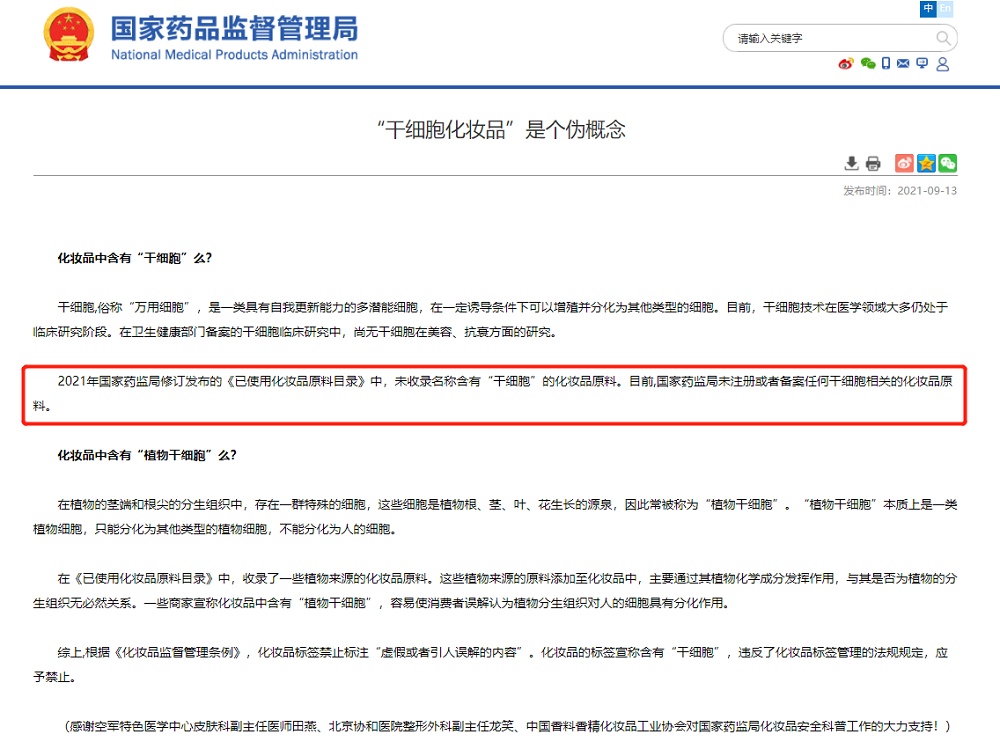Image resolution: width=1000 pixels, height=749 pixels.
Task: Switch language to 中 (Chinese)
Action: pos(929,8)
